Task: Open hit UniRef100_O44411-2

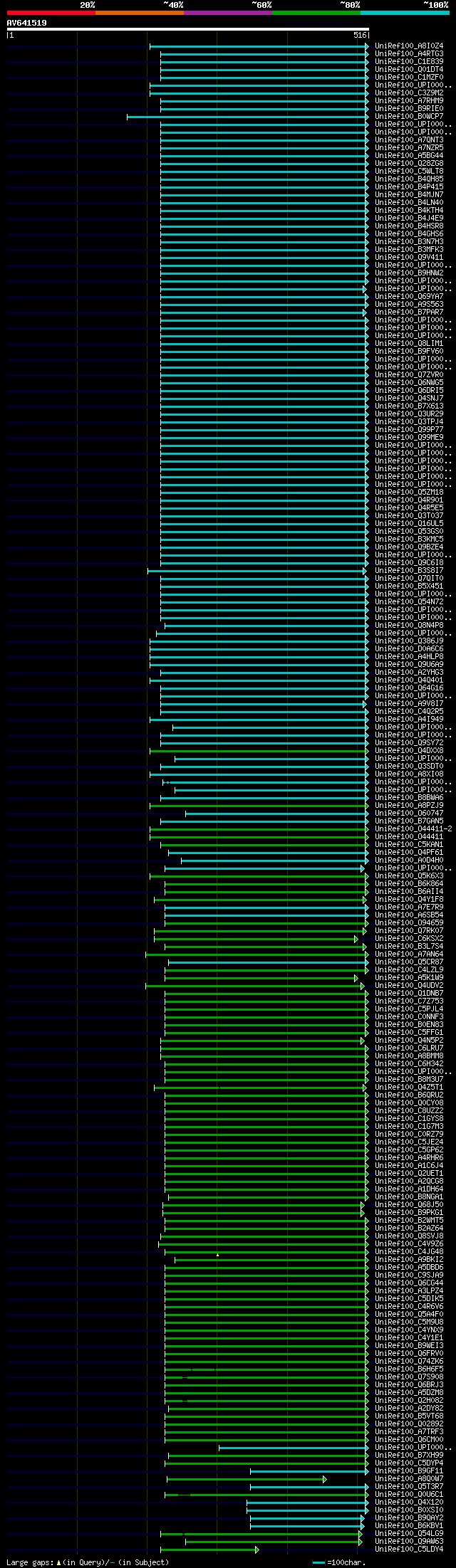Action: [x=413, y=828]
